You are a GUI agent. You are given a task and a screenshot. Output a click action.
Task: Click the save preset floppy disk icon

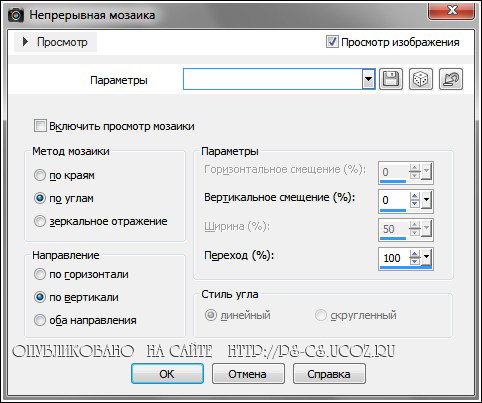click(x=391, y=79)
